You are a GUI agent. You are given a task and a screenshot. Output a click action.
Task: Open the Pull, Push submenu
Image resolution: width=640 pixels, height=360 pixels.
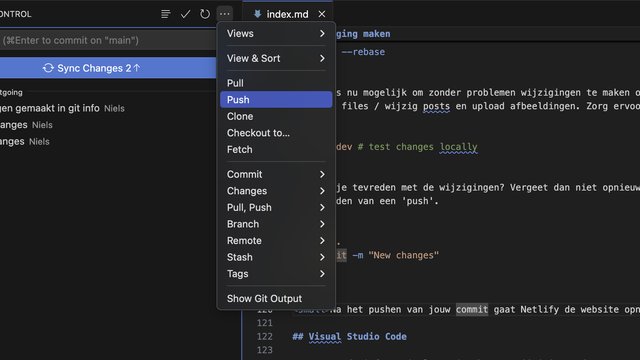[x=276, y=207]
